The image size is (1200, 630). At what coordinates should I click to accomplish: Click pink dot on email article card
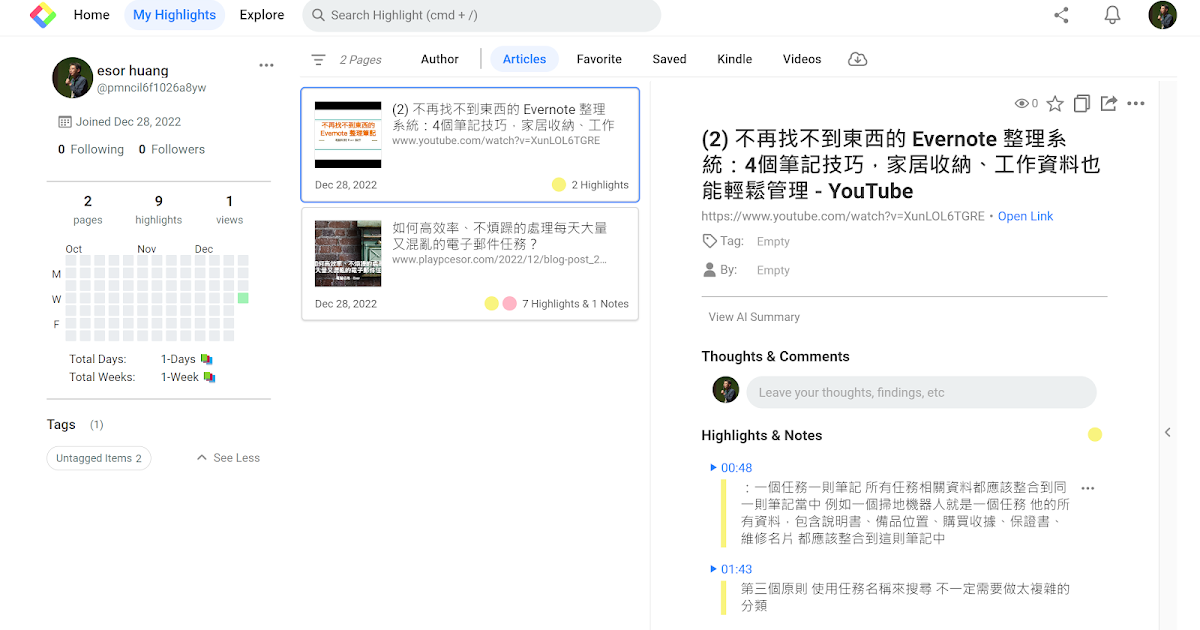pos(509,303)
